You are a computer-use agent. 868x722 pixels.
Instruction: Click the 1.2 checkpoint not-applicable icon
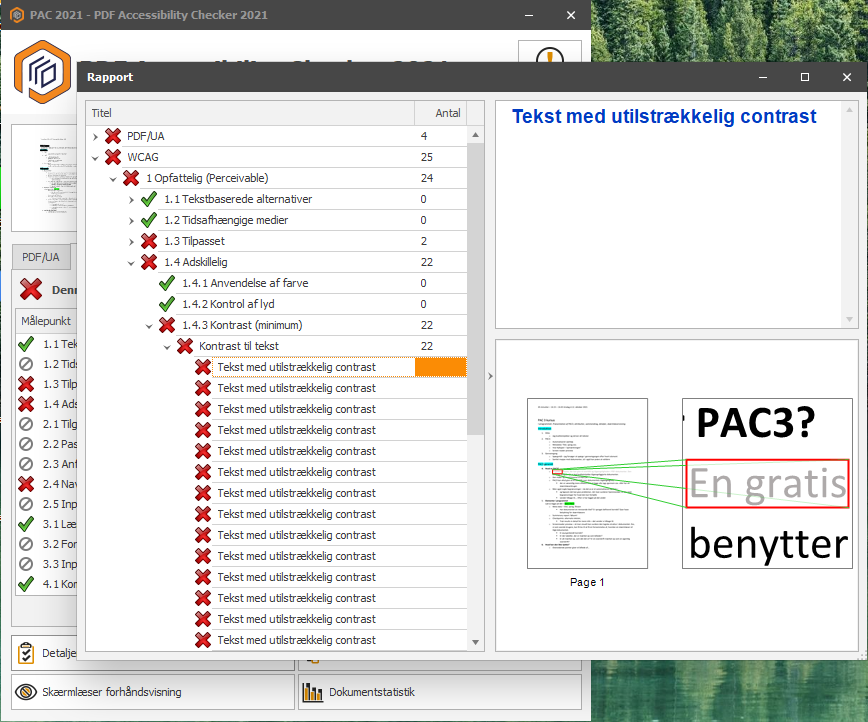click(26, 364)
